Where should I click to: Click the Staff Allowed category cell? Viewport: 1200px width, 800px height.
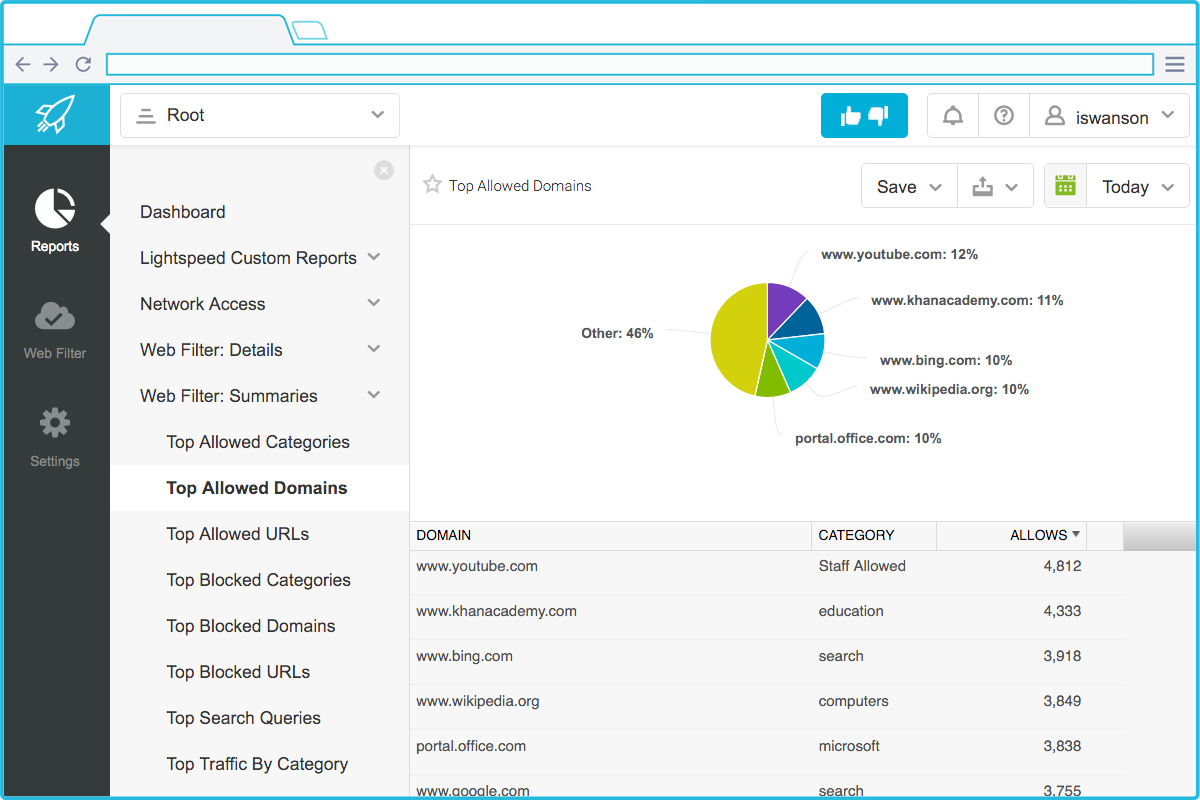pyautogui.click(x=862, y=566)
